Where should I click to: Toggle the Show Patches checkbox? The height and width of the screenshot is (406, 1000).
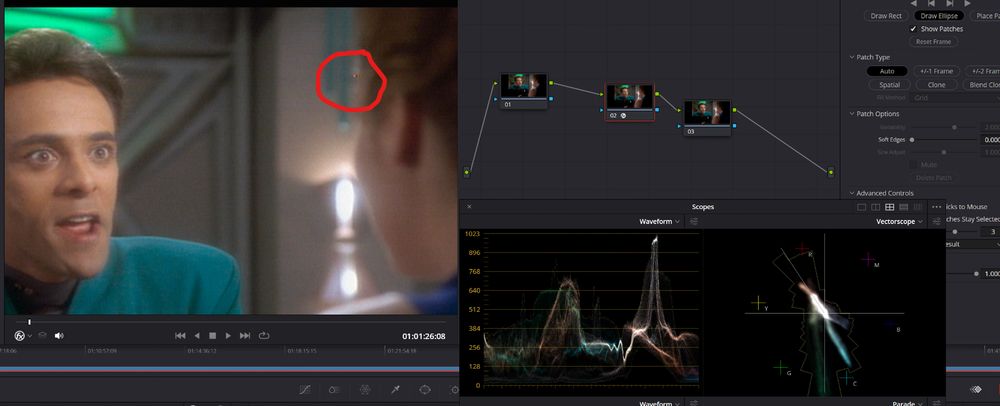[913, 29]
